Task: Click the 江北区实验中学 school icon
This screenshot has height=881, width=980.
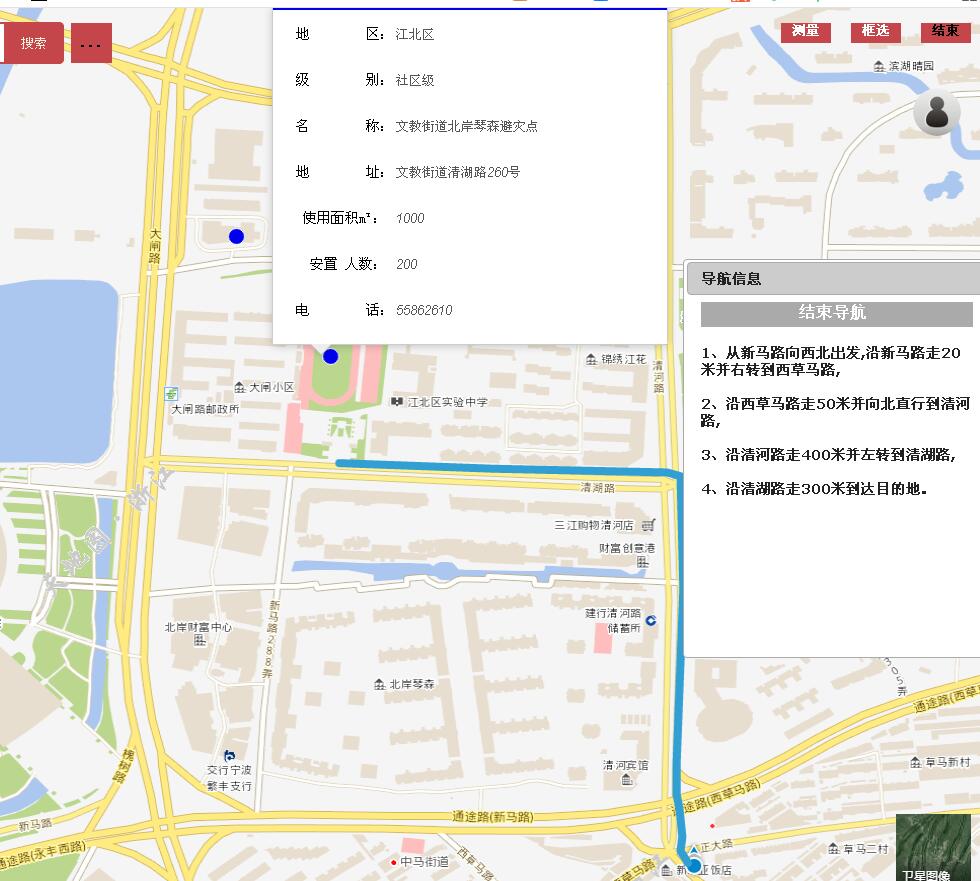Action: coord(397,402)
